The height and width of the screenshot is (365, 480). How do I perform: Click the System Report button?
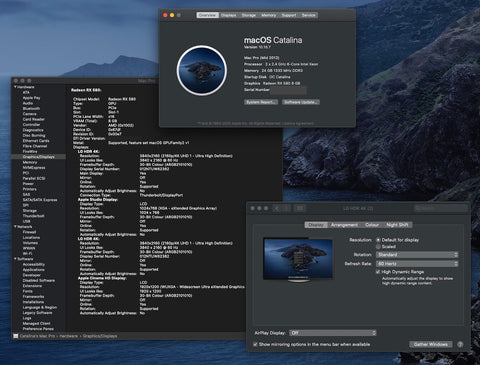tap(261, 102)
